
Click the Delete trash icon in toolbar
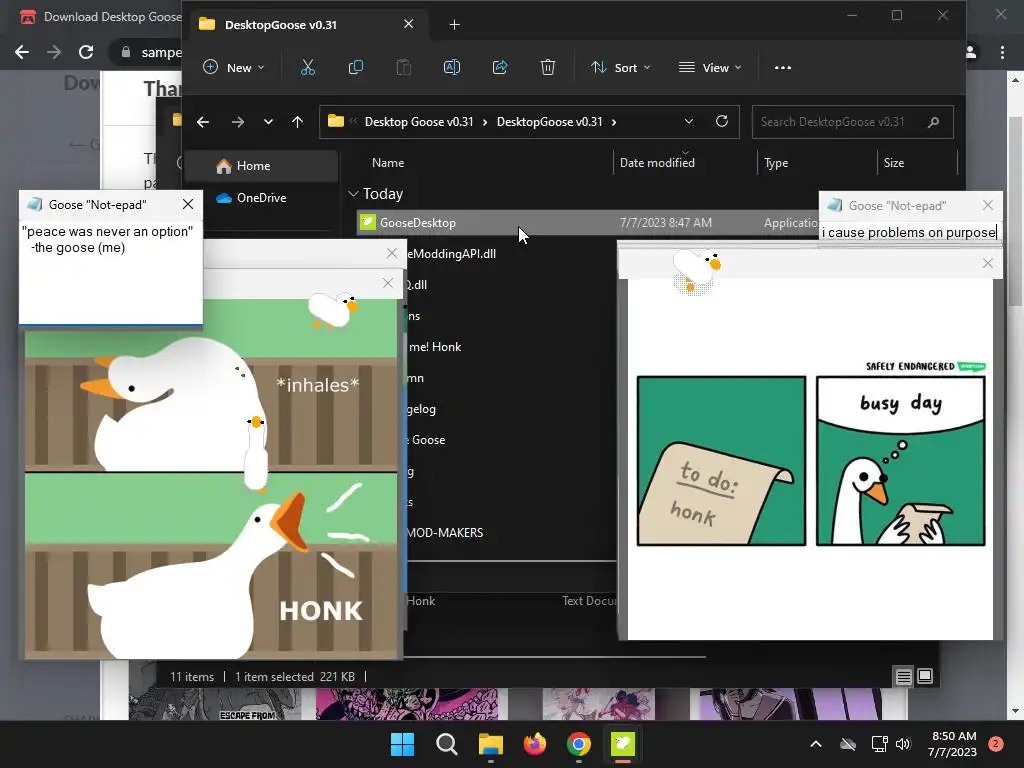[x=548, y=67]
